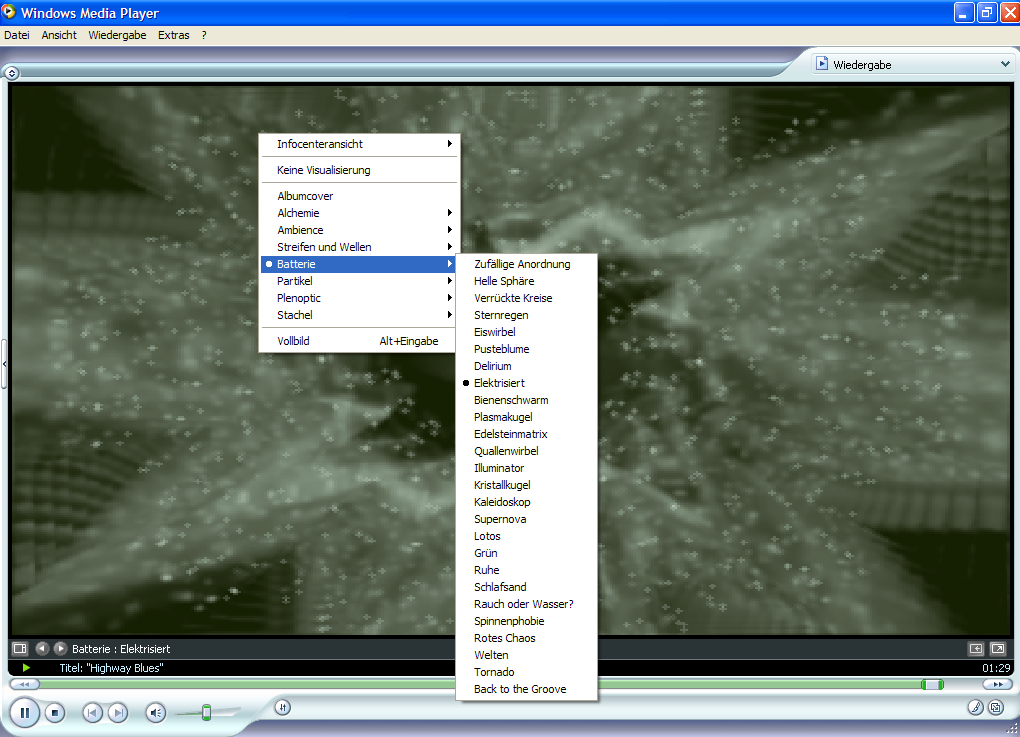Viewport: 1020px width, 737px height.
Task: Select Delirium preset
Action: tap(526, 366)
